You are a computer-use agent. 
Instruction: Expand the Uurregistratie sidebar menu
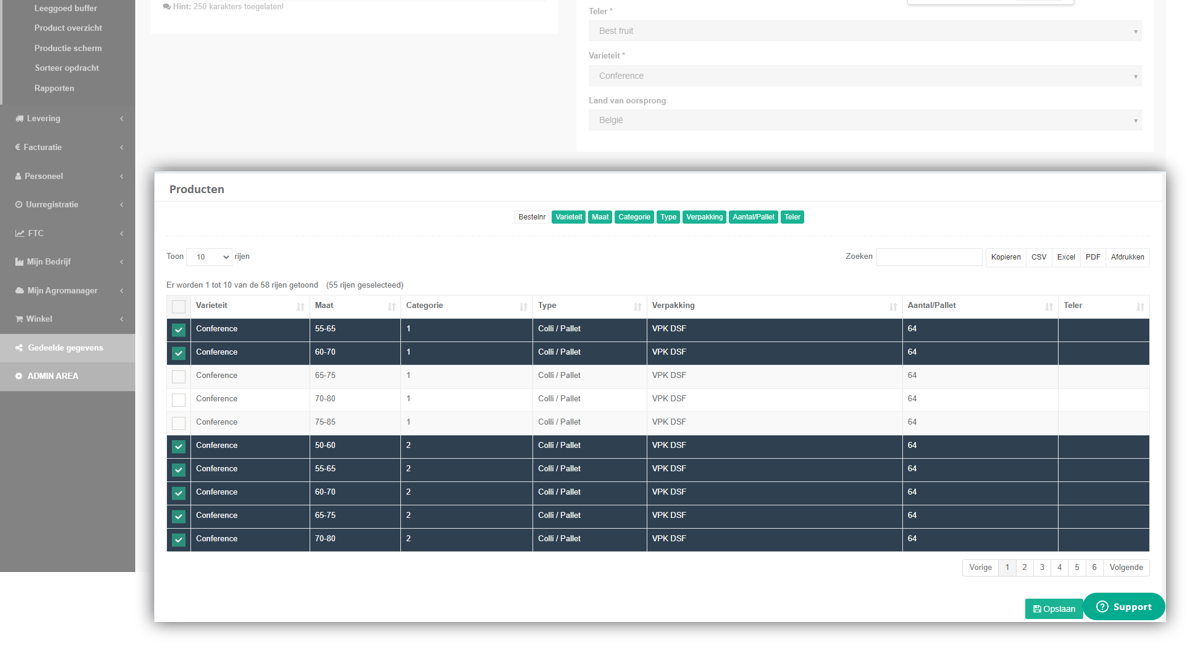pyautogui.click(x=68, y=204)
